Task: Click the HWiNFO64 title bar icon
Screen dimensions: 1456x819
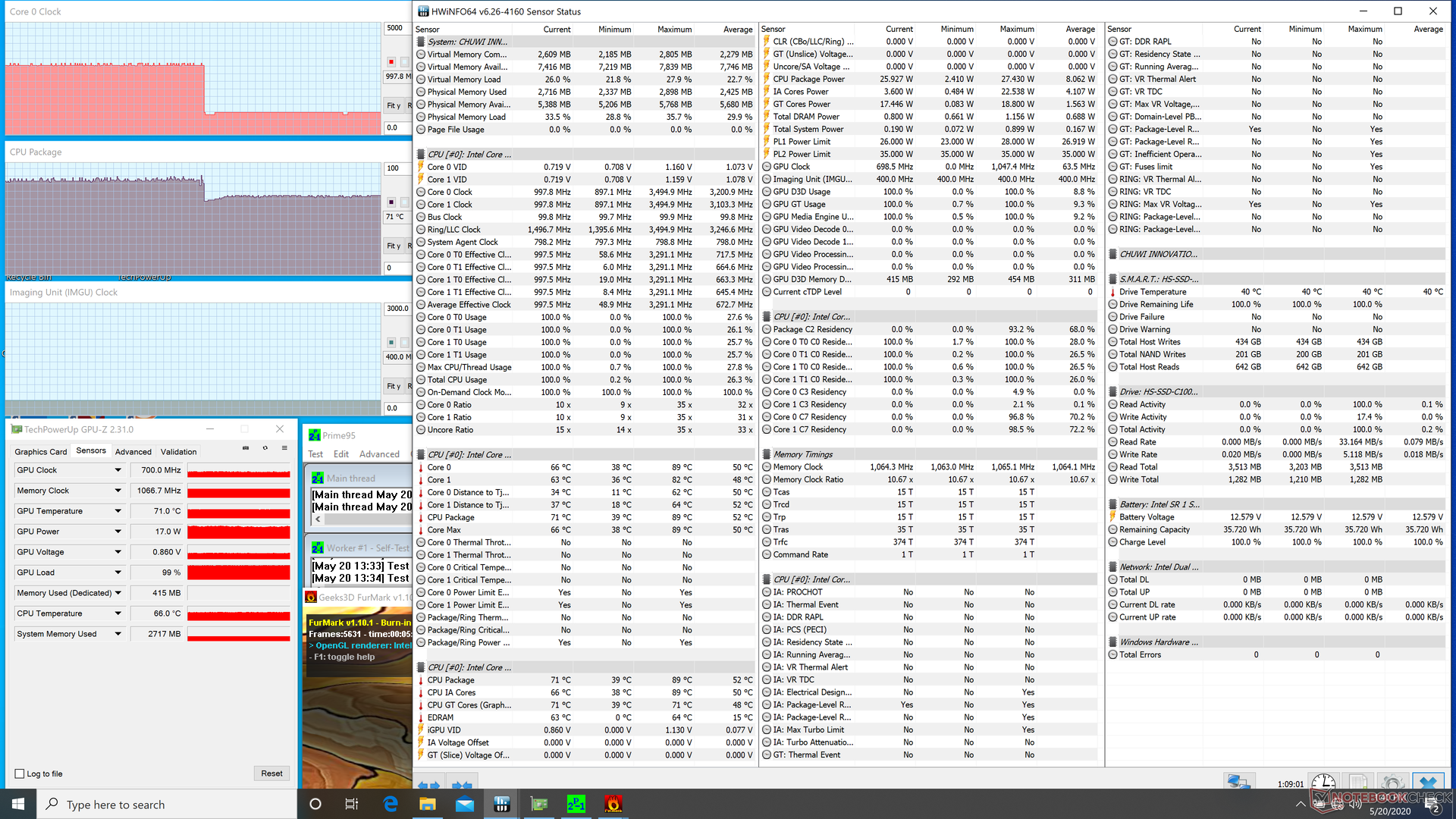Action: pos(424,11)
